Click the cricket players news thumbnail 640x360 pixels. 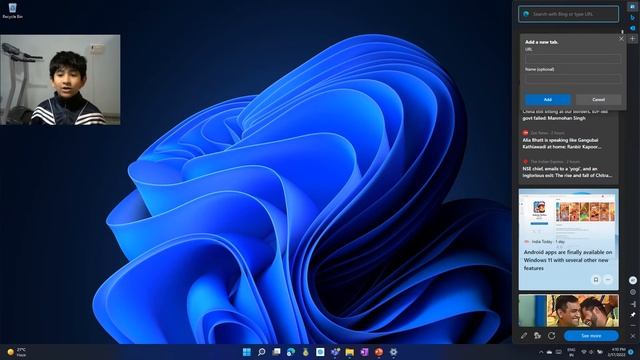click(x=568, y=310)
